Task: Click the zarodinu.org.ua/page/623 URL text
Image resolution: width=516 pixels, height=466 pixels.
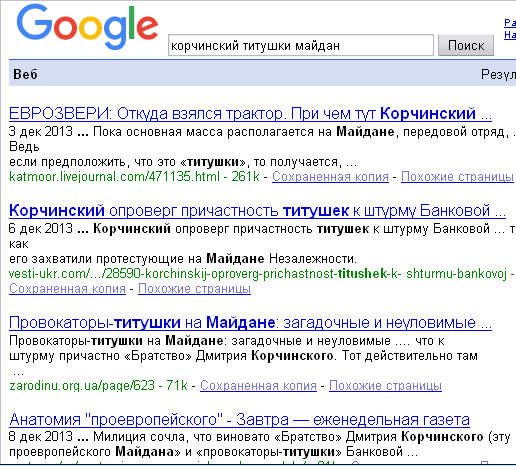Action: [82, 386]
